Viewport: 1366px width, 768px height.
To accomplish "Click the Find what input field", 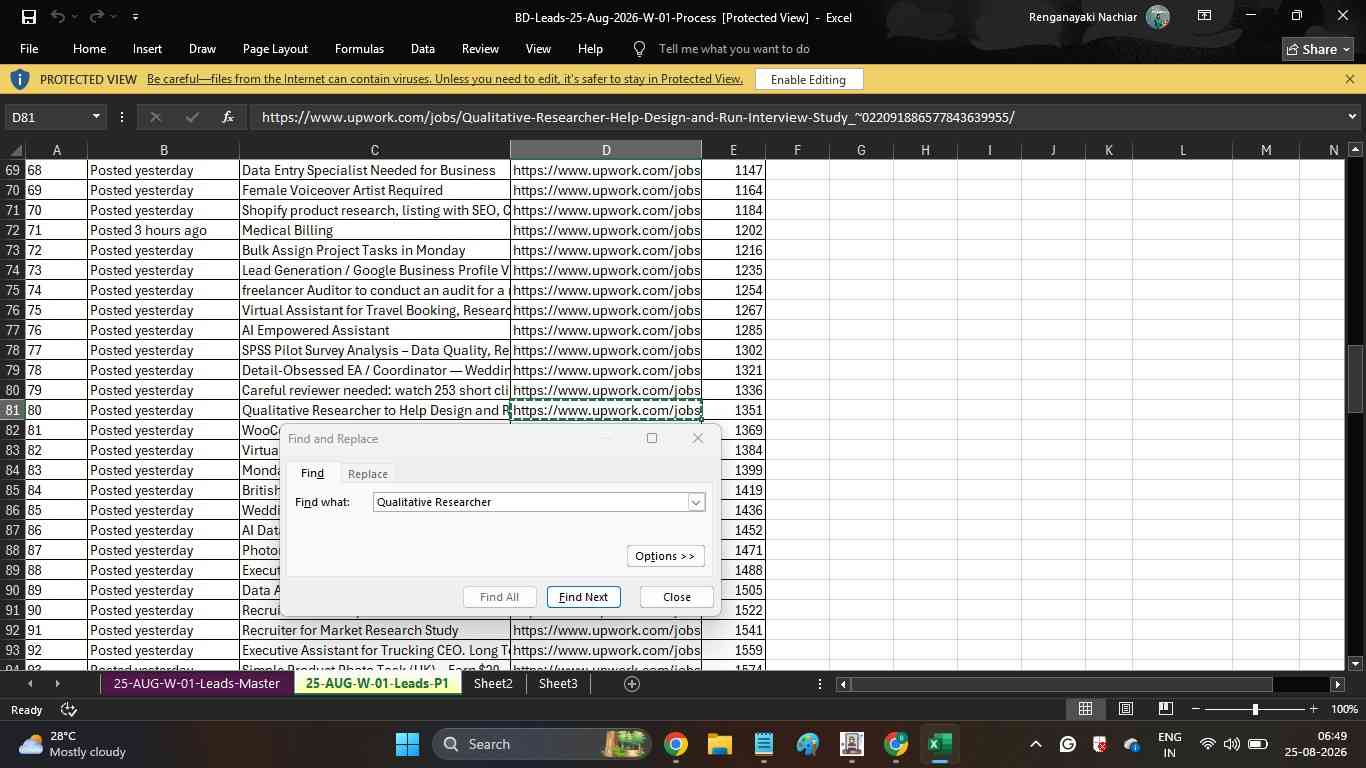I will pyautogui.click(x=530, y=502).
